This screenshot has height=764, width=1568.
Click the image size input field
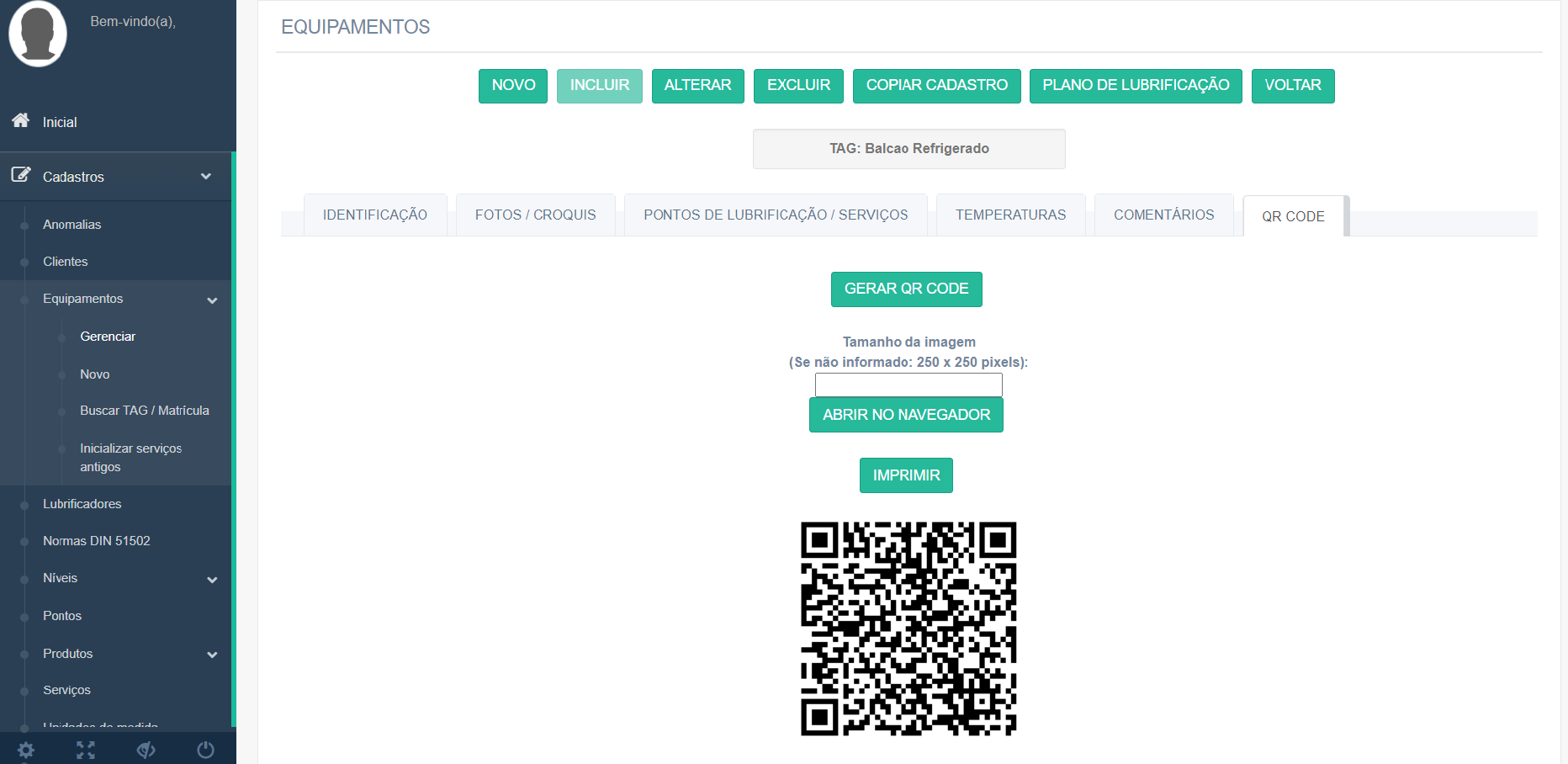908,385
